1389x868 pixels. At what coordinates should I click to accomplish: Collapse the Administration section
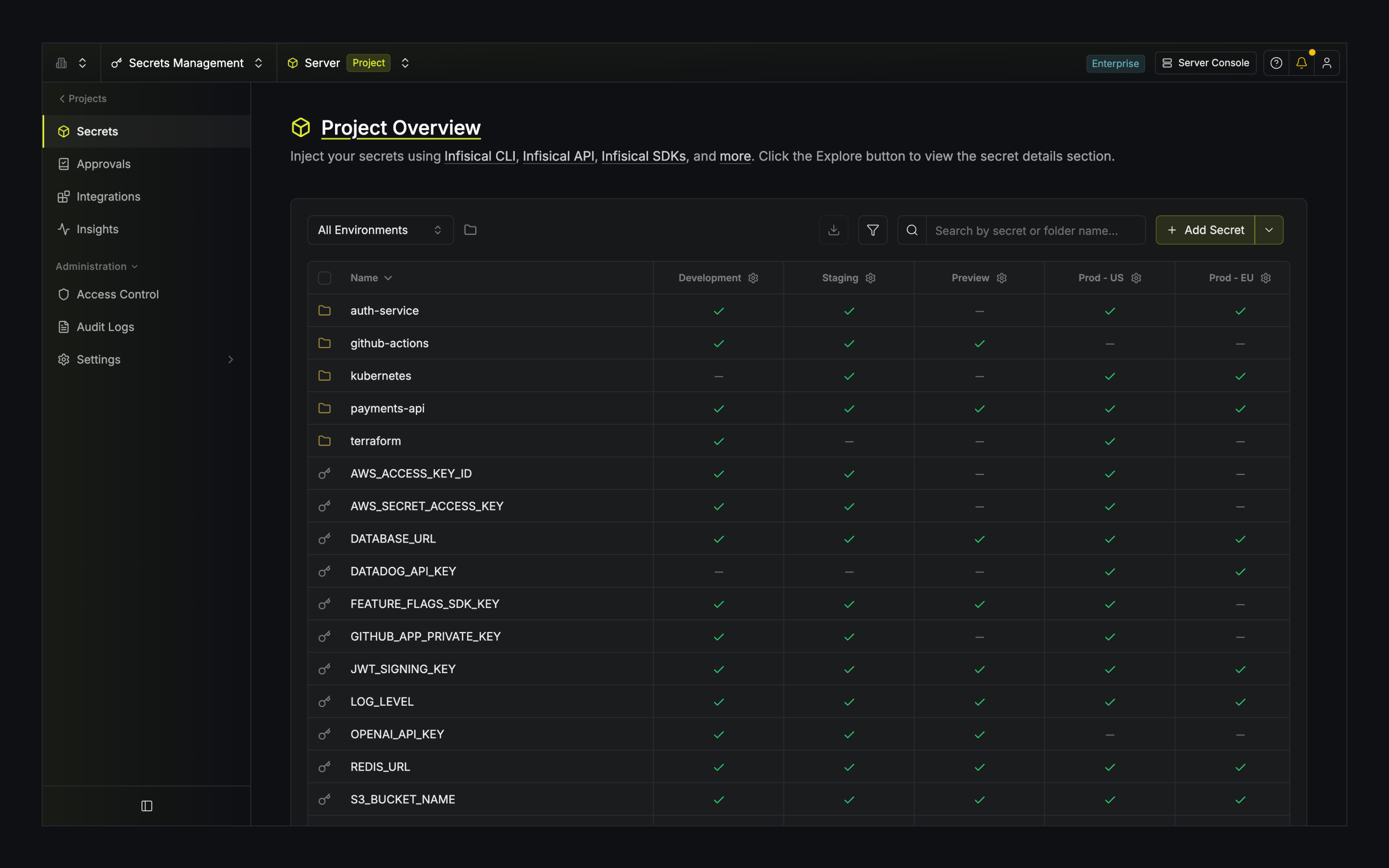(x=96, y=266)
